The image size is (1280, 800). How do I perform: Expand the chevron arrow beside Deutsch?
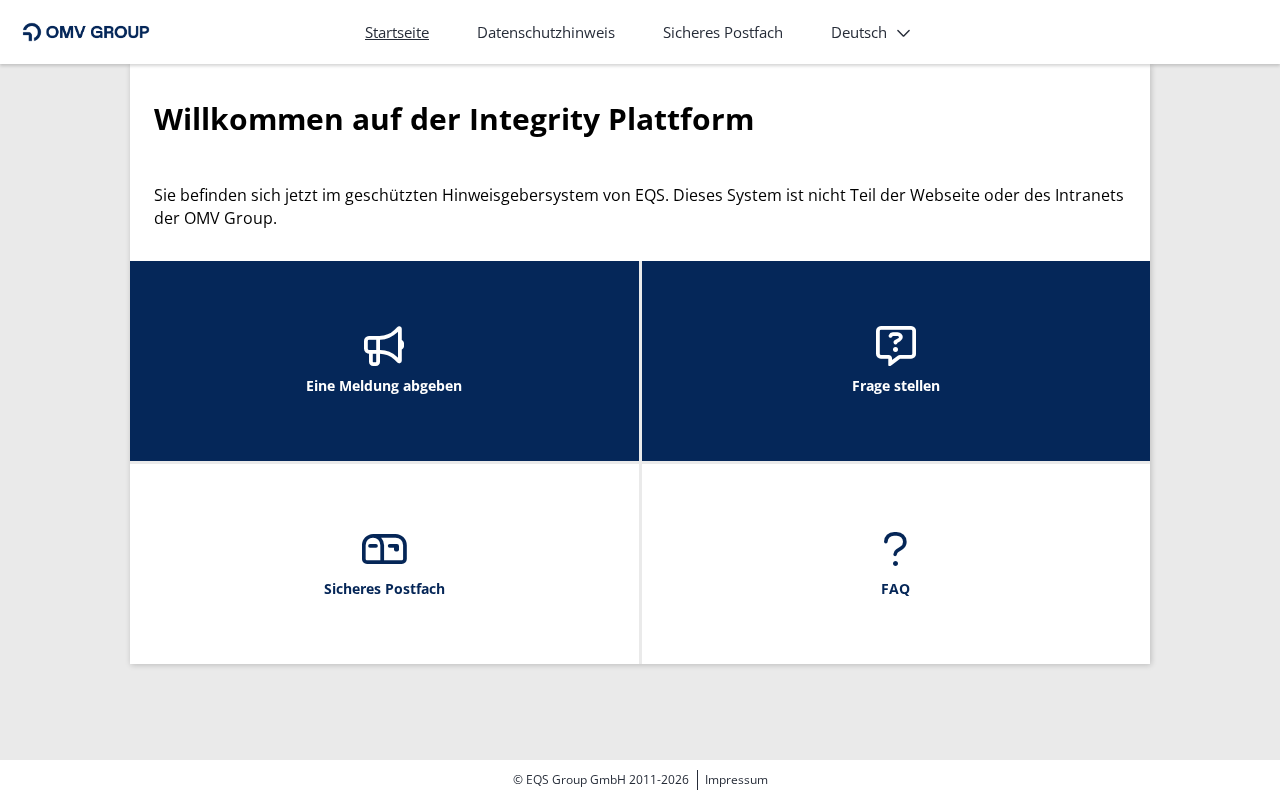click(903, 33)
